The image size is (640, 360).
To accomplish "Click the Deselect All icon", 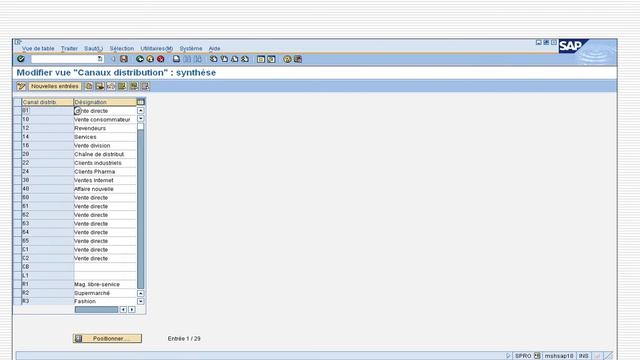I will coord(145,86).
